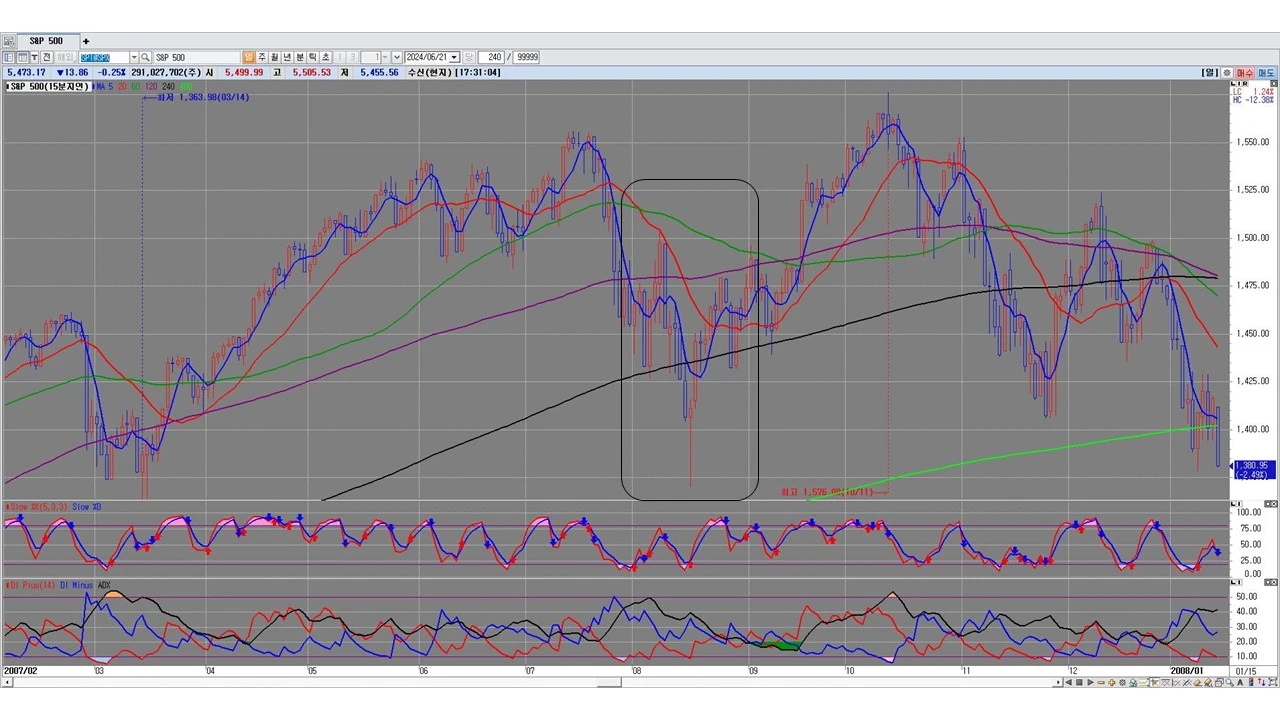Screen dimensions: 1280x720
Task: Click the scrollbar's right arrow at bottom
Action: [x=1057, y=682]
